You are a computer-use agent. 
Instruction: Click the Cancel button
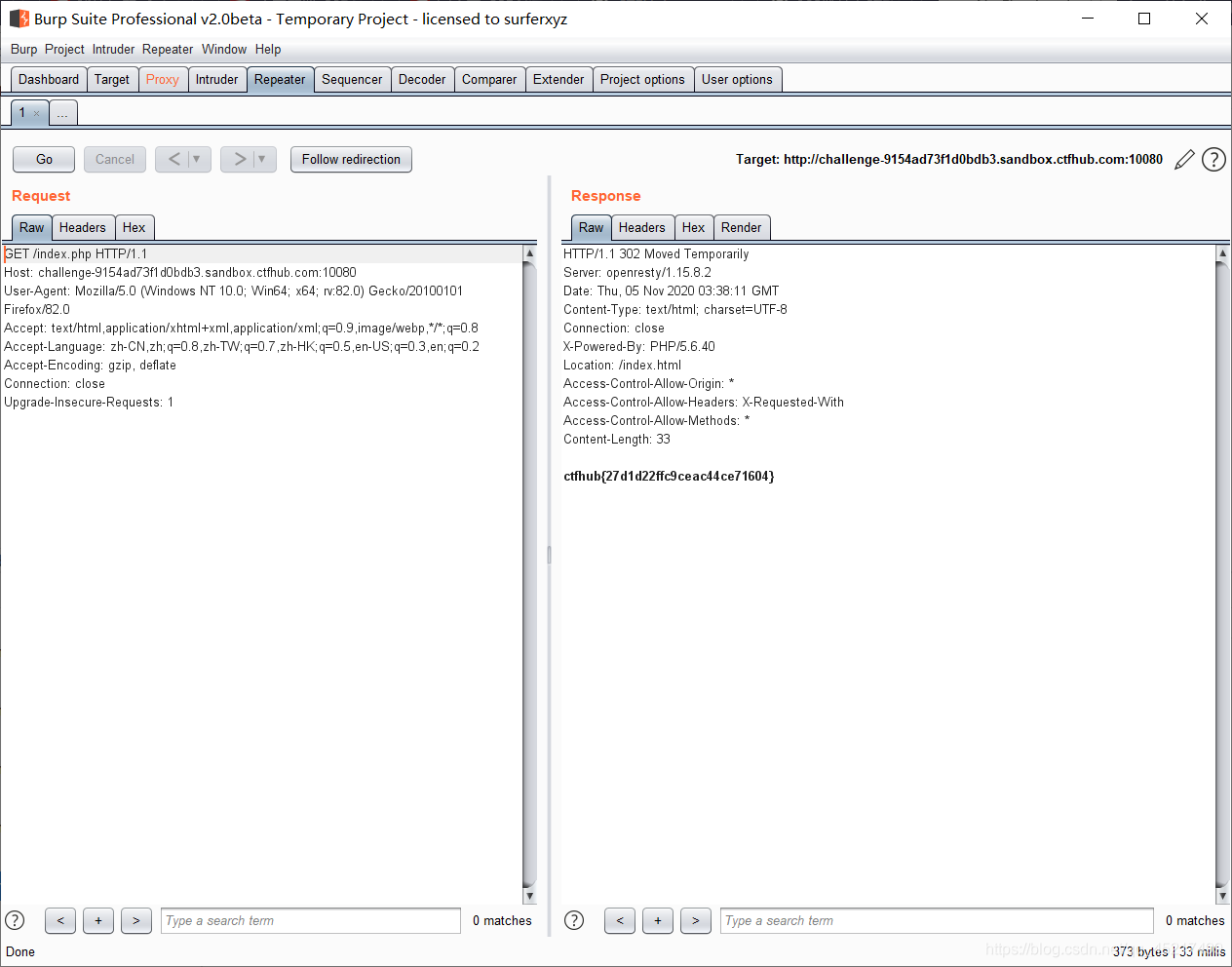(x=115, y=159)
